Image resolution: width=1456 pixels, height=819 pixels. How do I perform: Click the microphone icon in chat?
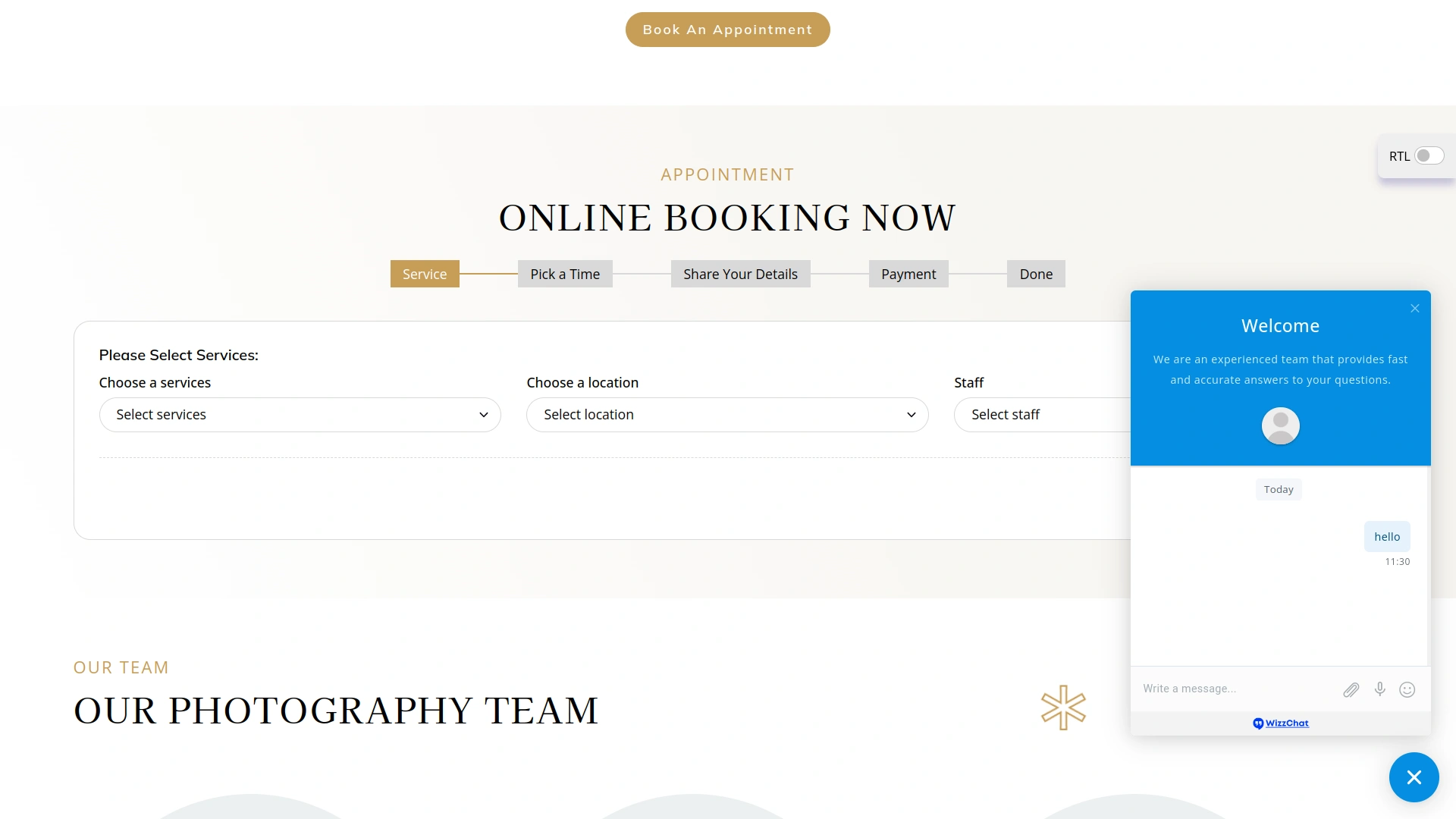tap(1379, 689)
